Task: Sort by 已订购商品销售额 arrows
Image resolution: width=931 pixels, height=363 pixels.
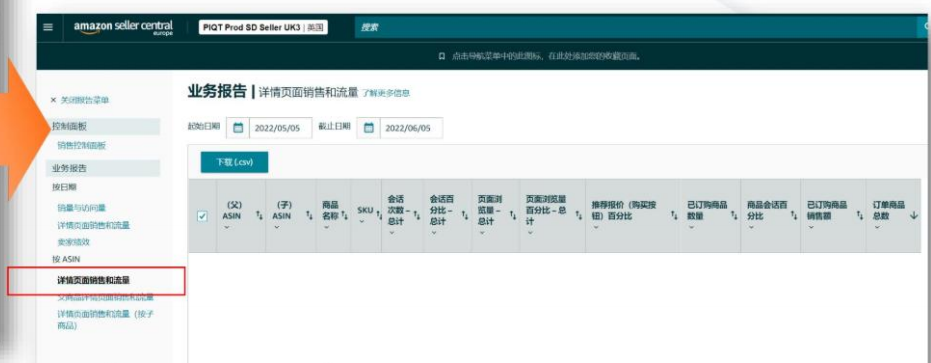Action: [x=860, y=216]
